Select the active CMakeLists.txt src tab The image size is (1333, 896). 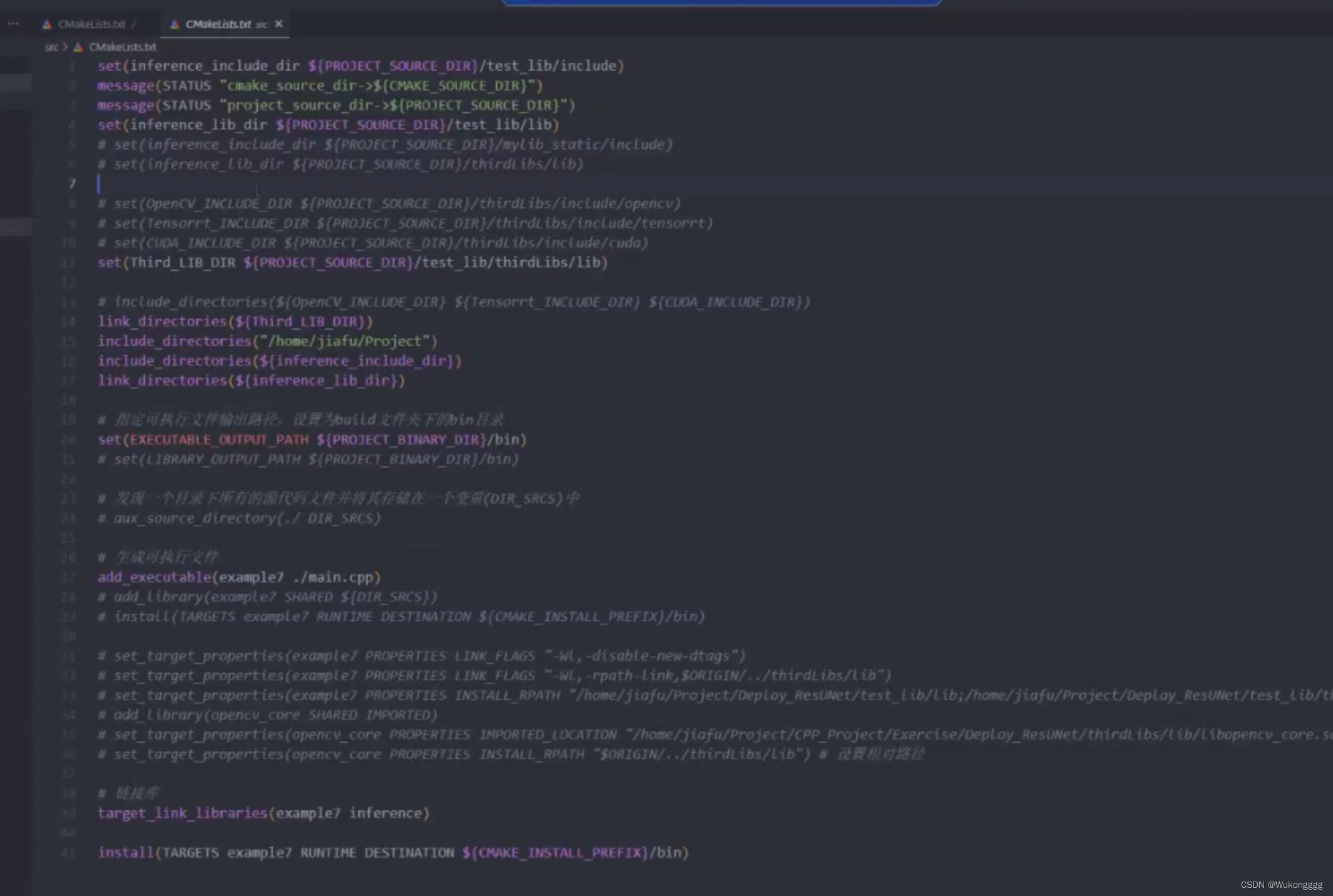click(219, 24)
